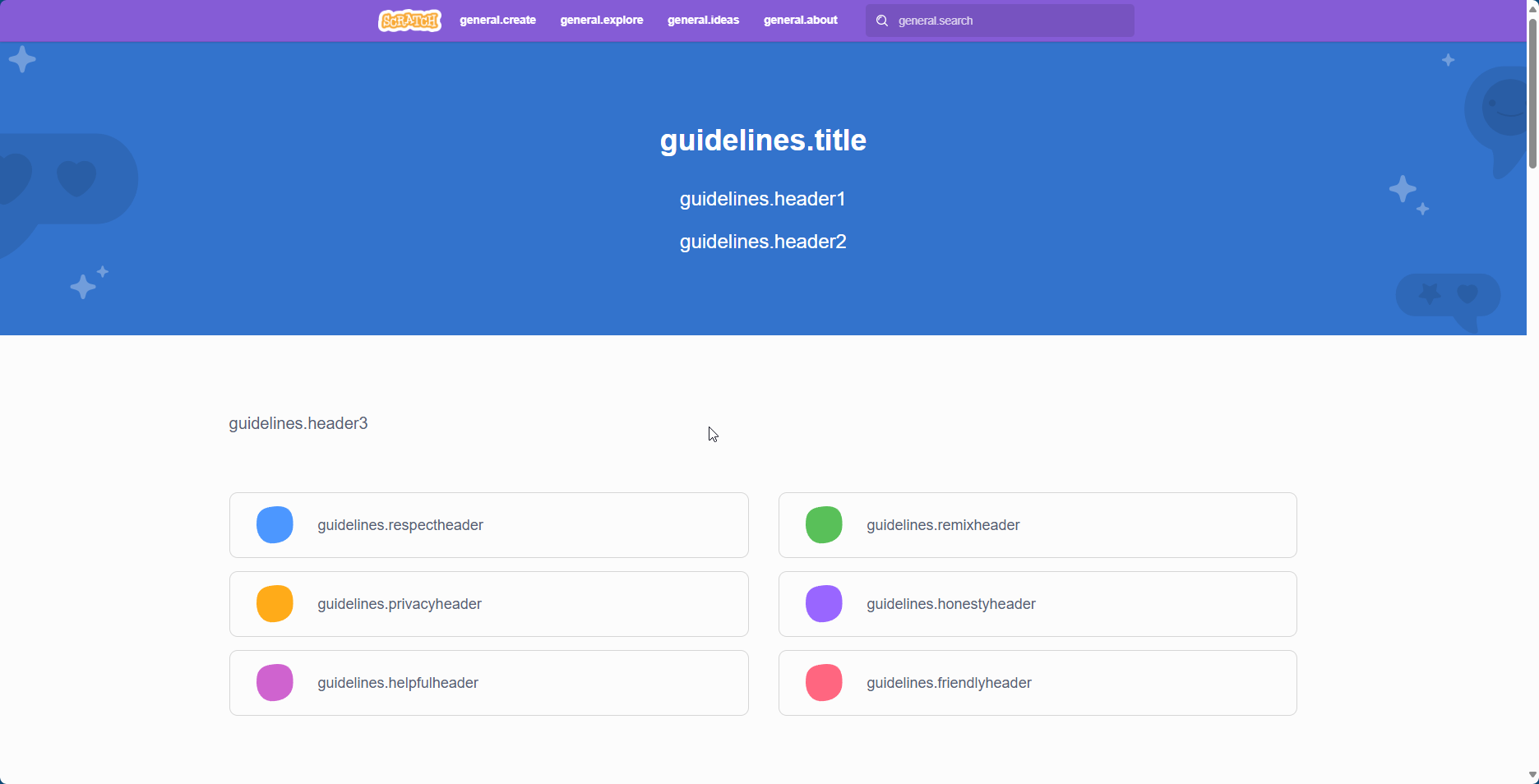Viewport: 1539px width, 784px height.
Task: Click the guidelines.friendlyheader text link
Action: tap(949, 683)
